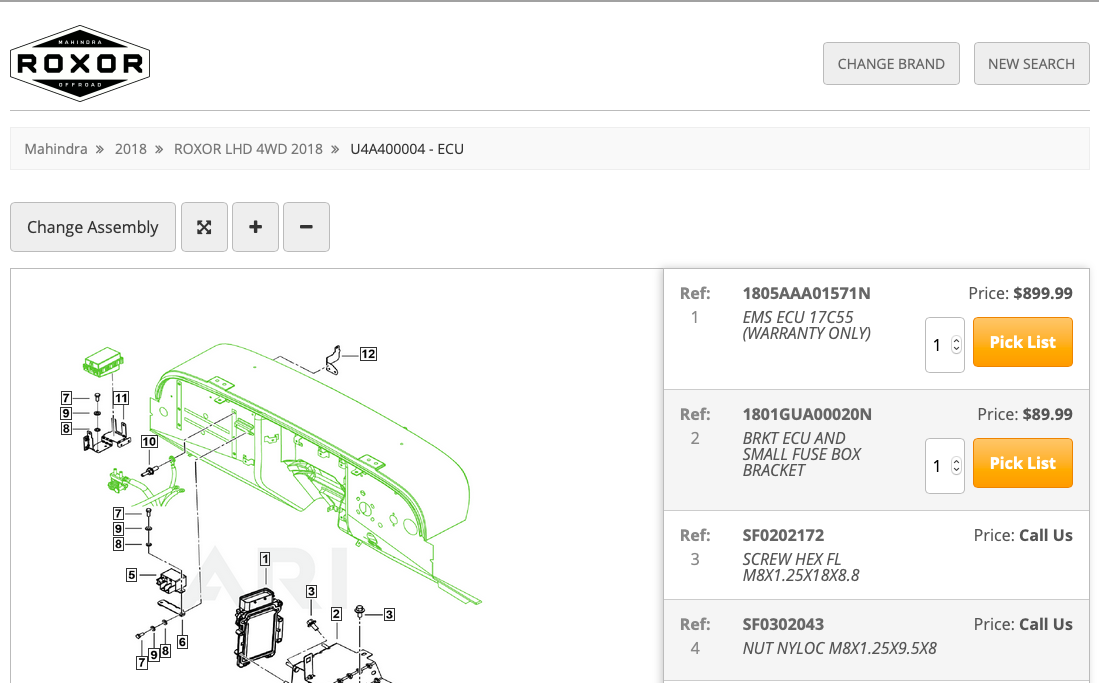
Task: Add EMS ECU 17C55 to Pick List
Action: click(1022, 342)
